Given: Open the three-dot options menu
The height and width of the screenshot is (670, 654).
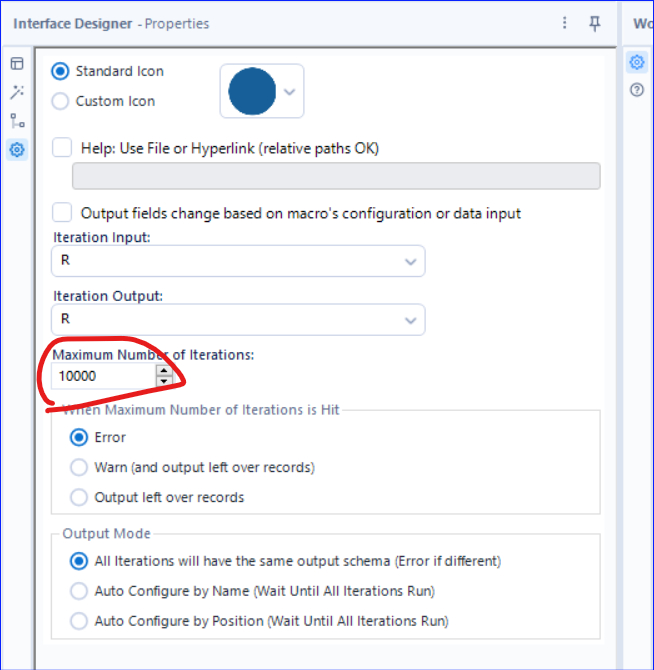Looking at the screenshot, I should (x=565, y=23).
